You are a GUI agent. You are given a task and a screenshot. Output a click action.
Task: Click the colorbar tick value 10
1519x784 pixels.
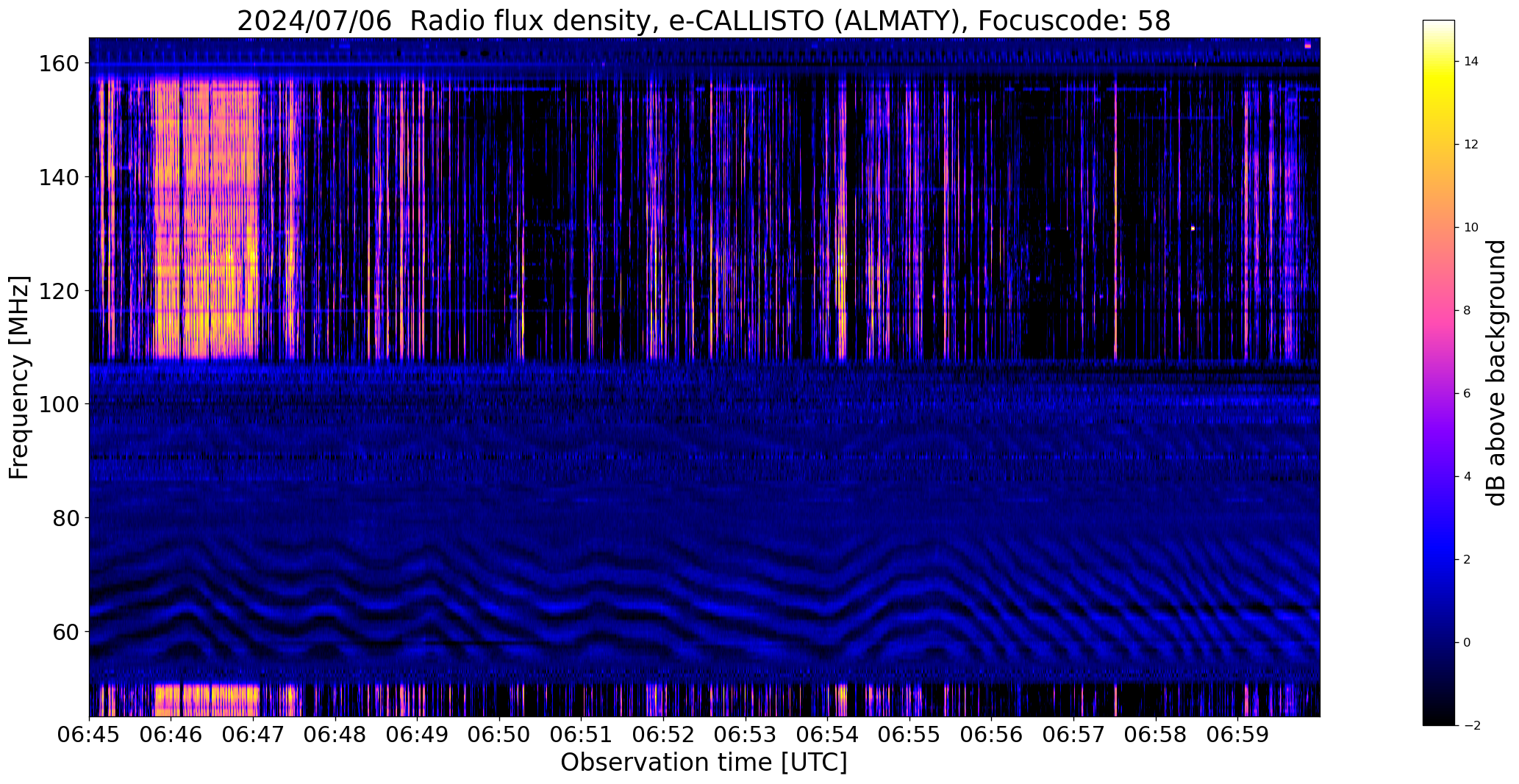pos(1471,228)
